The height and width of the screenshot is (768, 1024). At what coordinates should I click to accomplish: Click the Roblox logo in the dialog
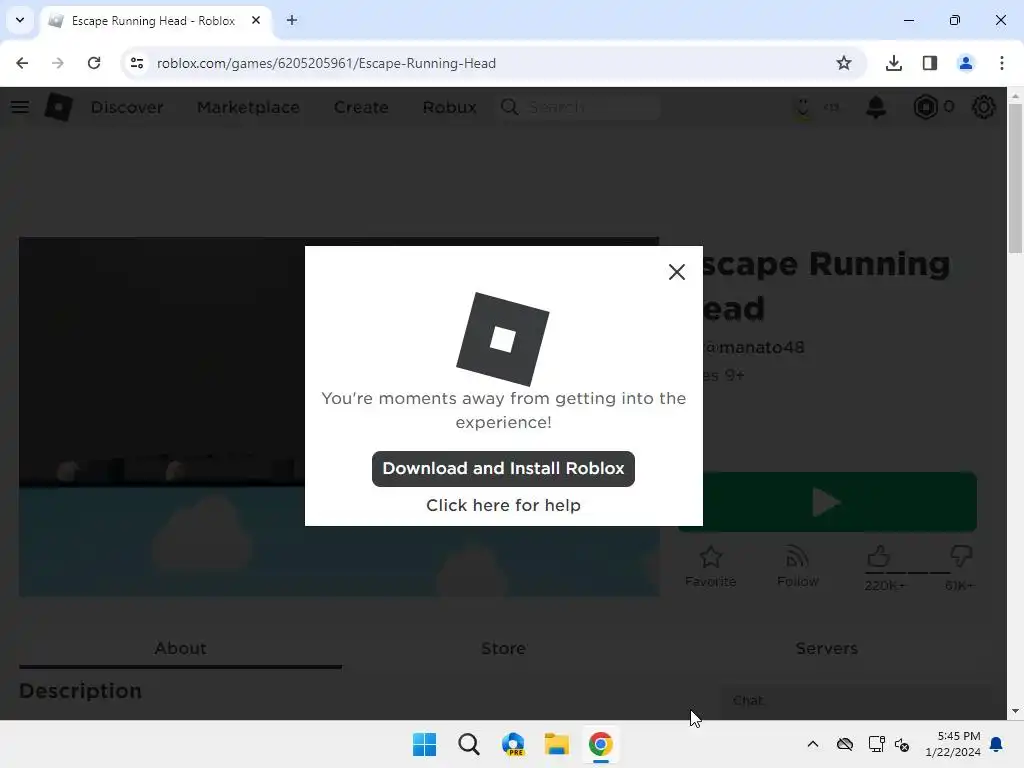pos(502,339)
